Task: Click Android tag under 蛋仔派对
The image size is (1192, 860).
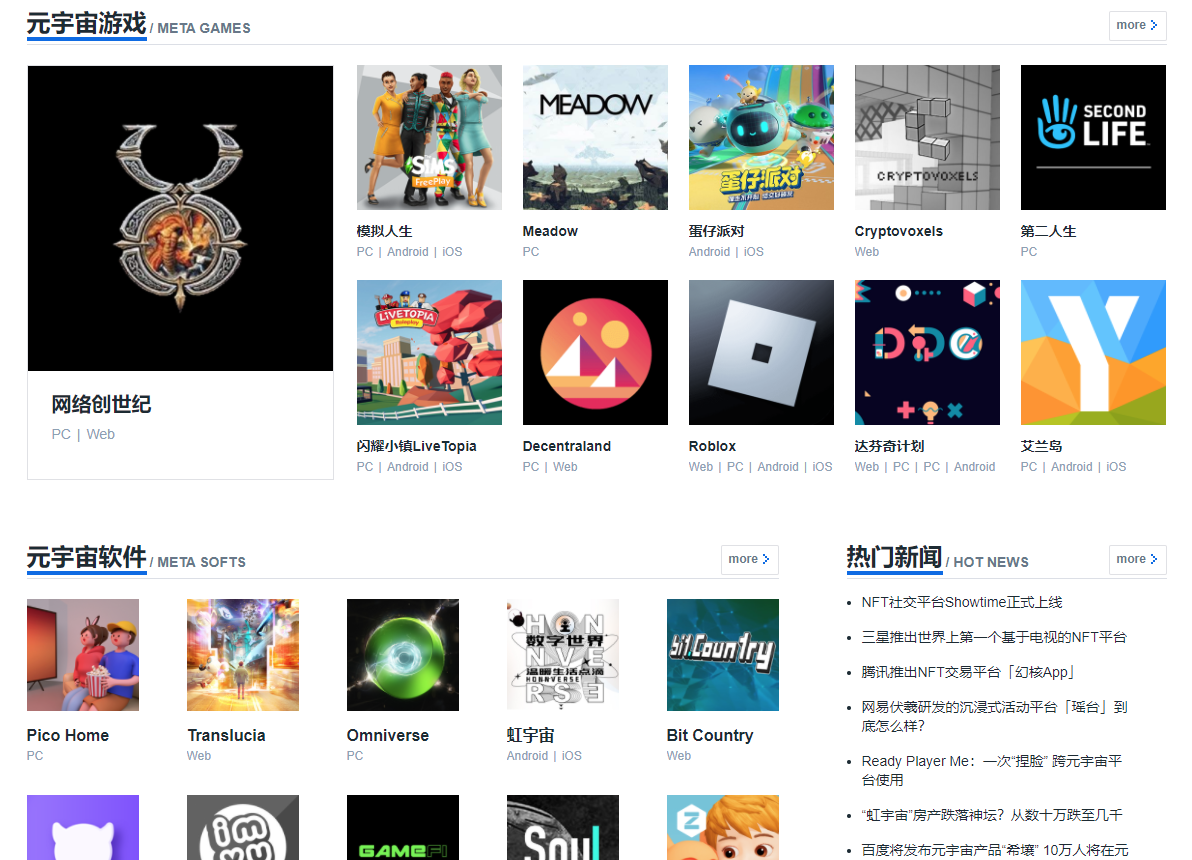Action: [x=709, y=252]
